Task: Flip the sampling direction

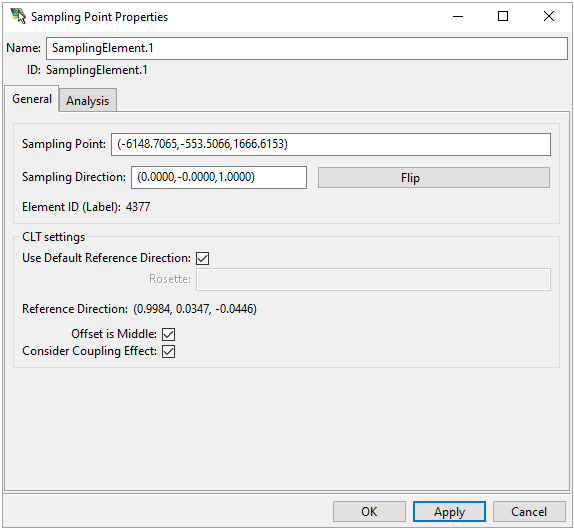Action: click(x=434, y=178)
